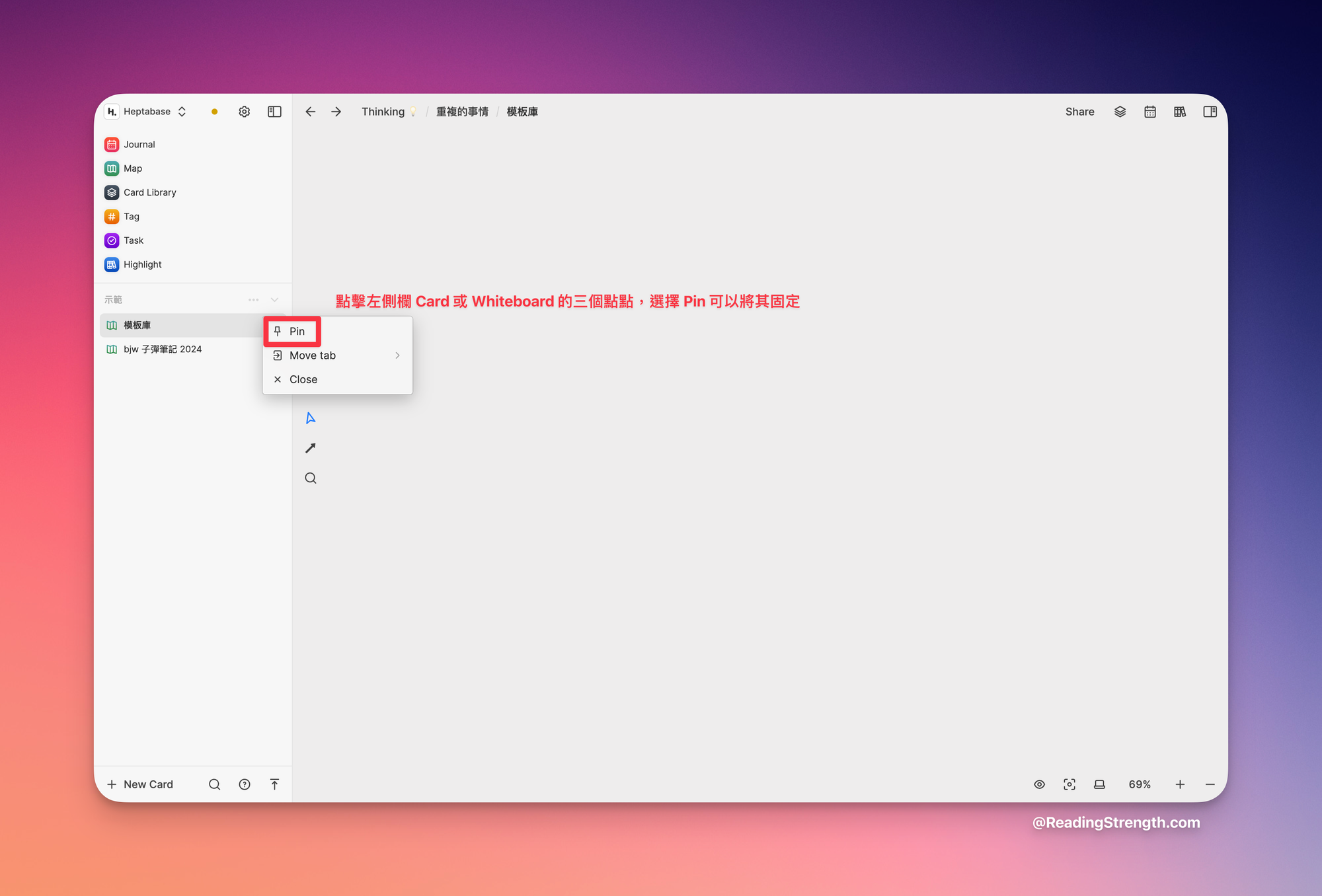Open the Task panel
This screenshot has height=896, width=1322.
point(133,240)
